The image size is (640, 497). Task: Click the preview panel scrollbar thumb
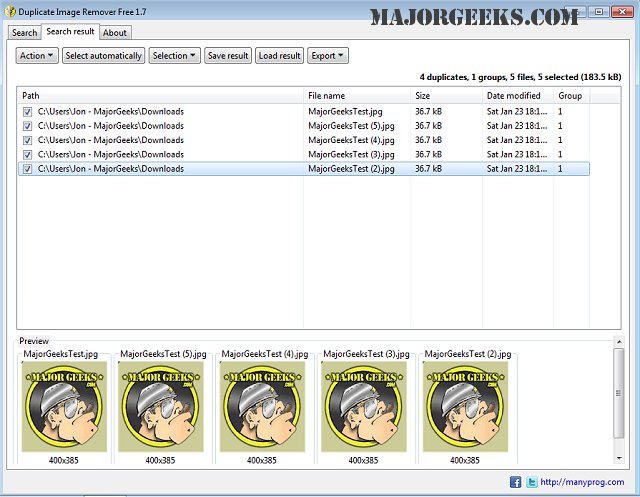(619, 393)
